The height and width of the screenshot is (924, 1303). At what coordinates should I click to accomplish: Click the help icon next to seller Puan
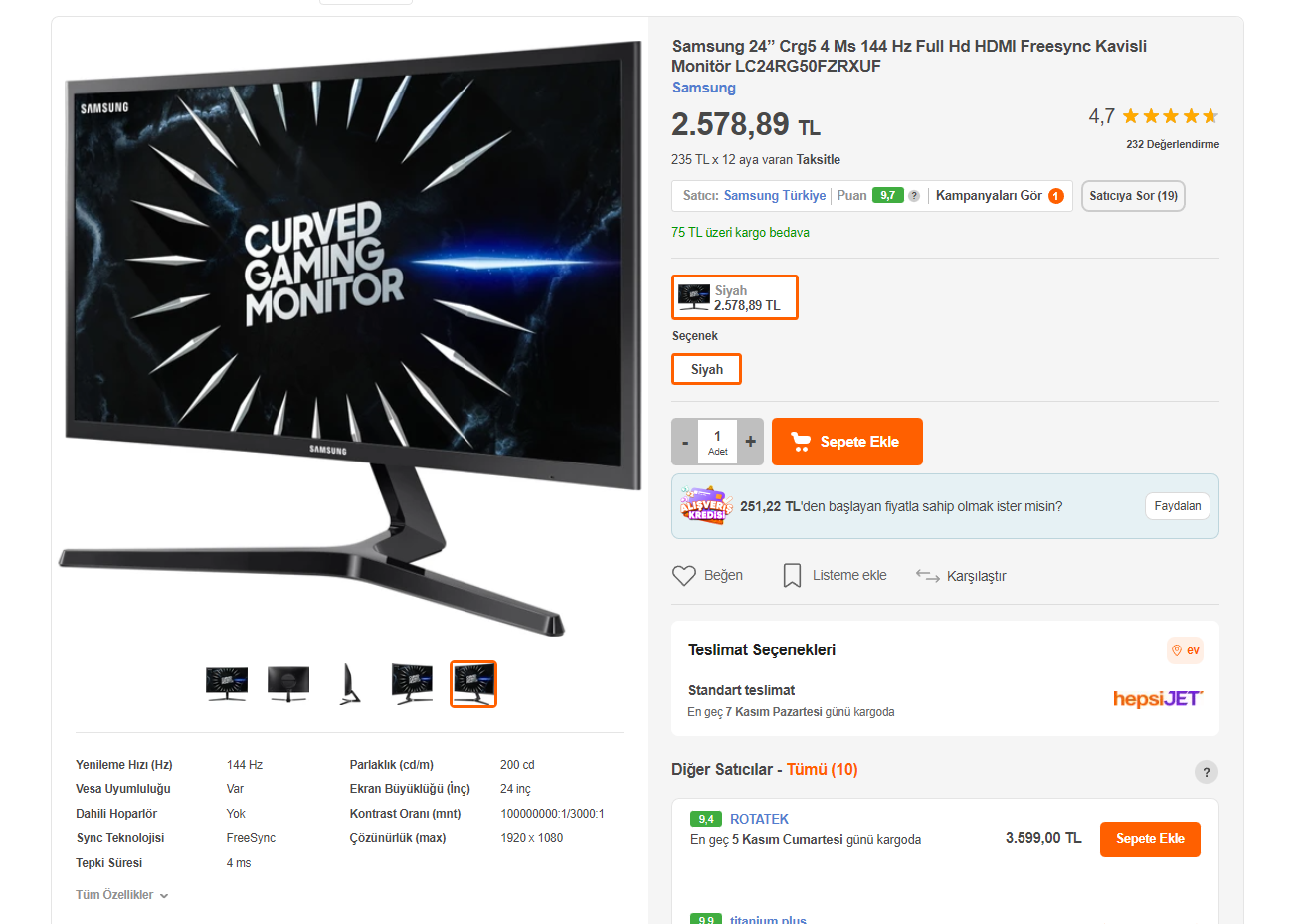914,196
